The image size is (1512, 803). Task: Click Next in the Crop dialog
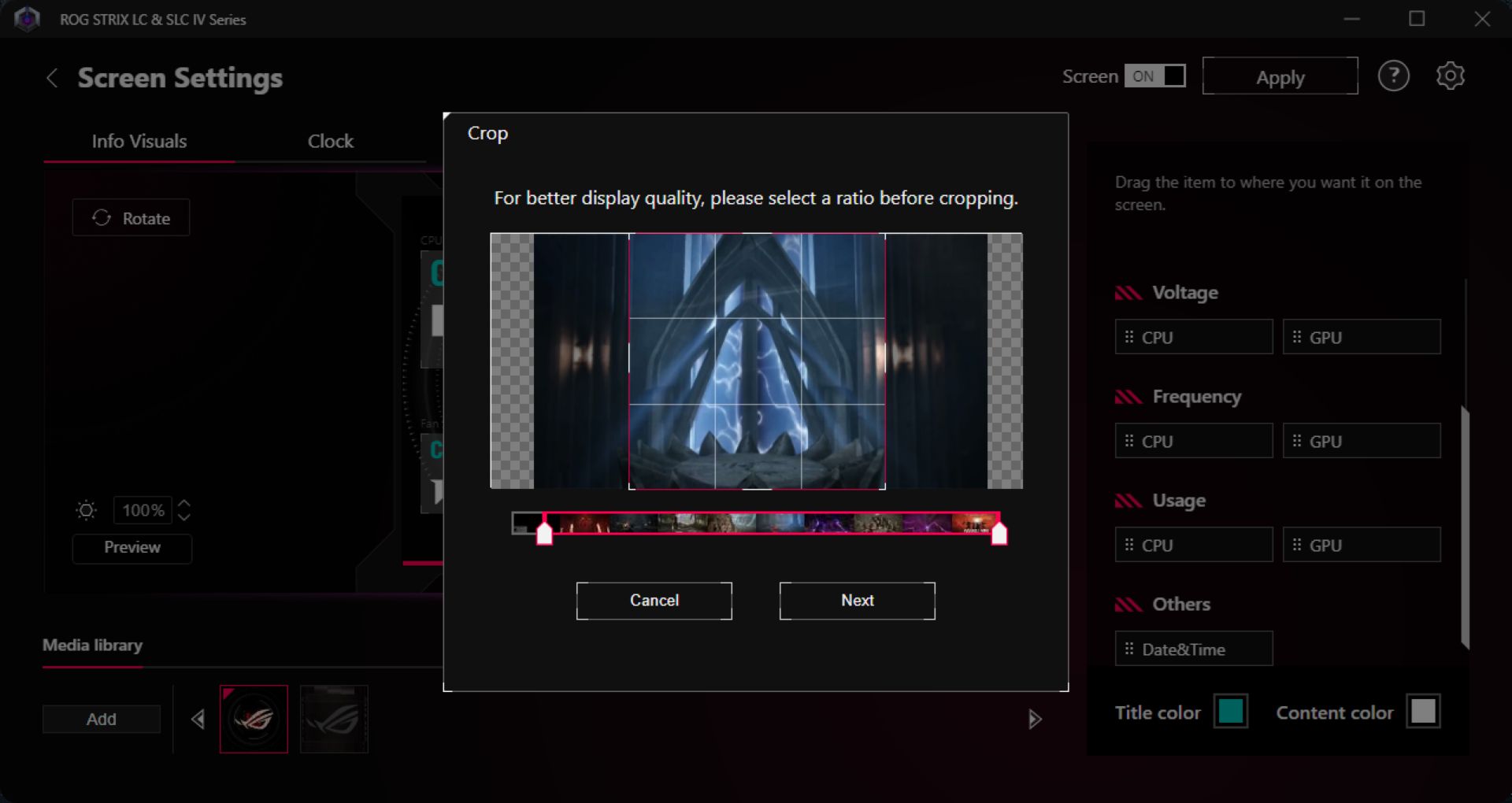[858, 601]
